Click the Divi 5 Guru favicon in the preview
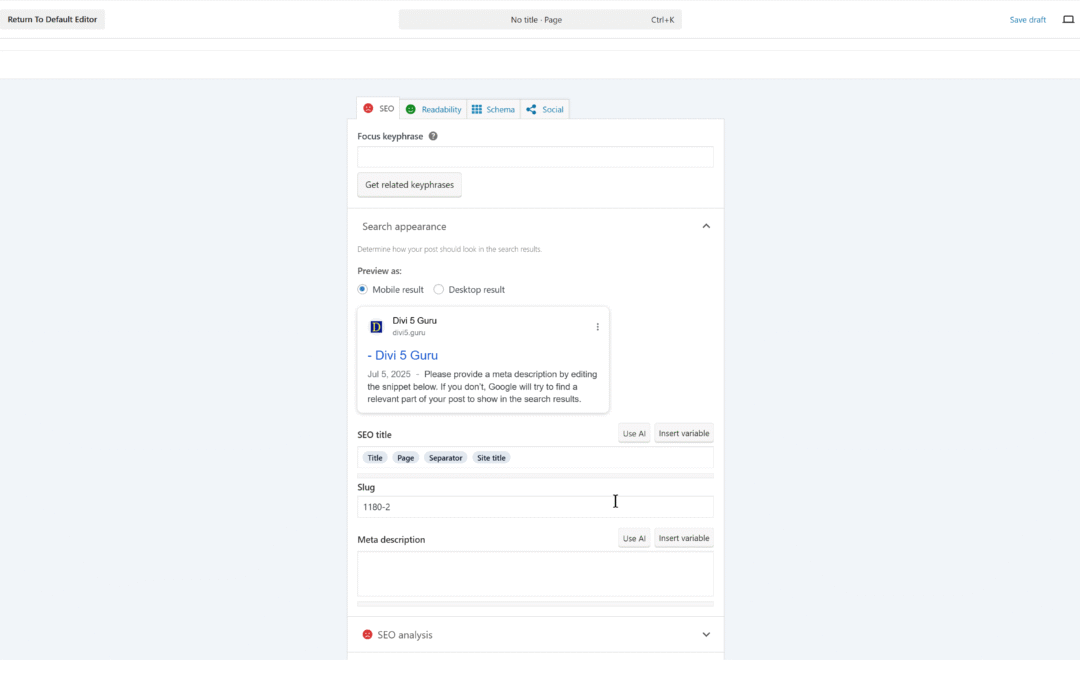The height and width of the screenshot is (675, 1080). point(375,326)
